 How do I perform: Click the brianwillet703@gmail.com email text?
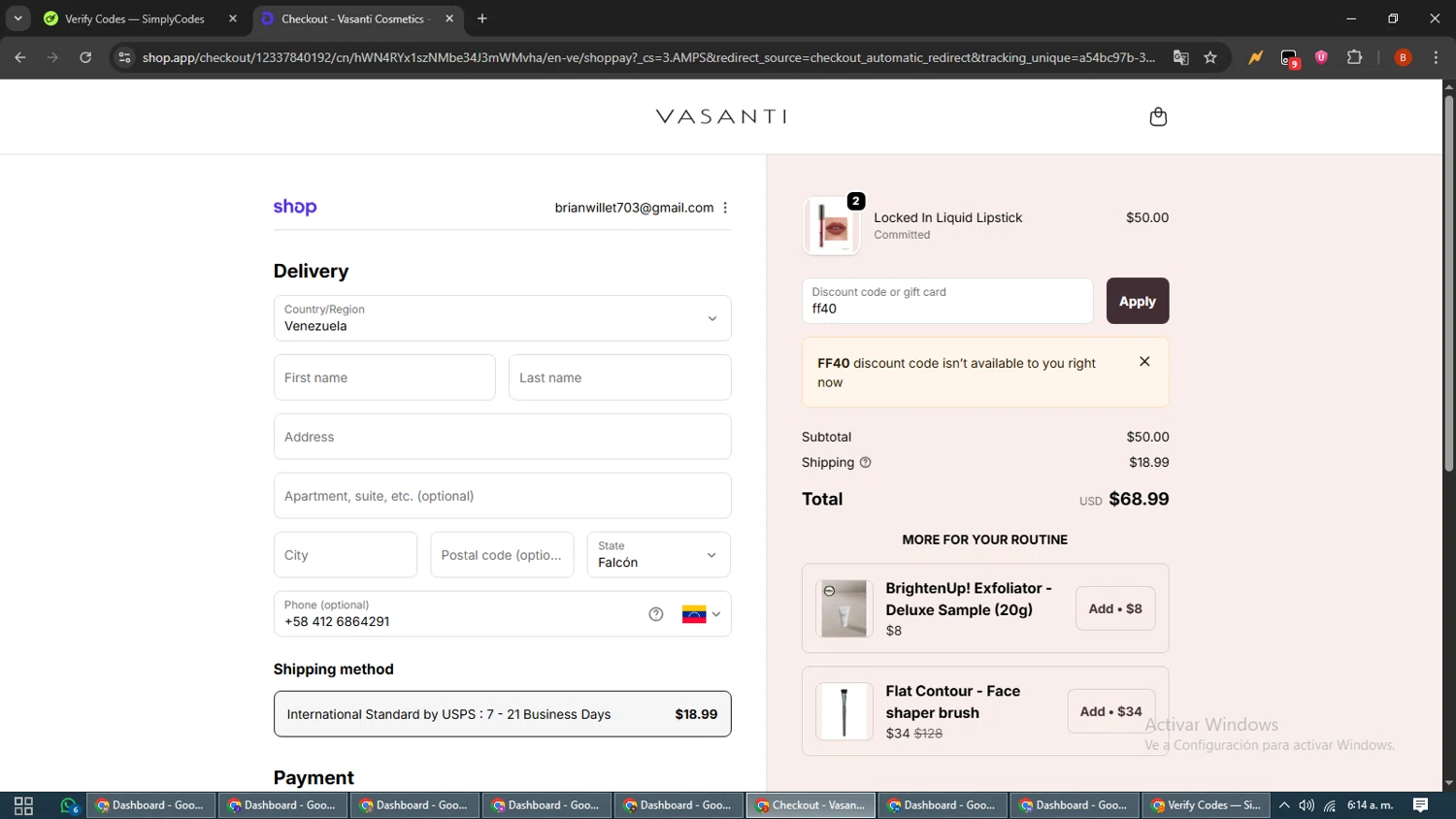634,208
